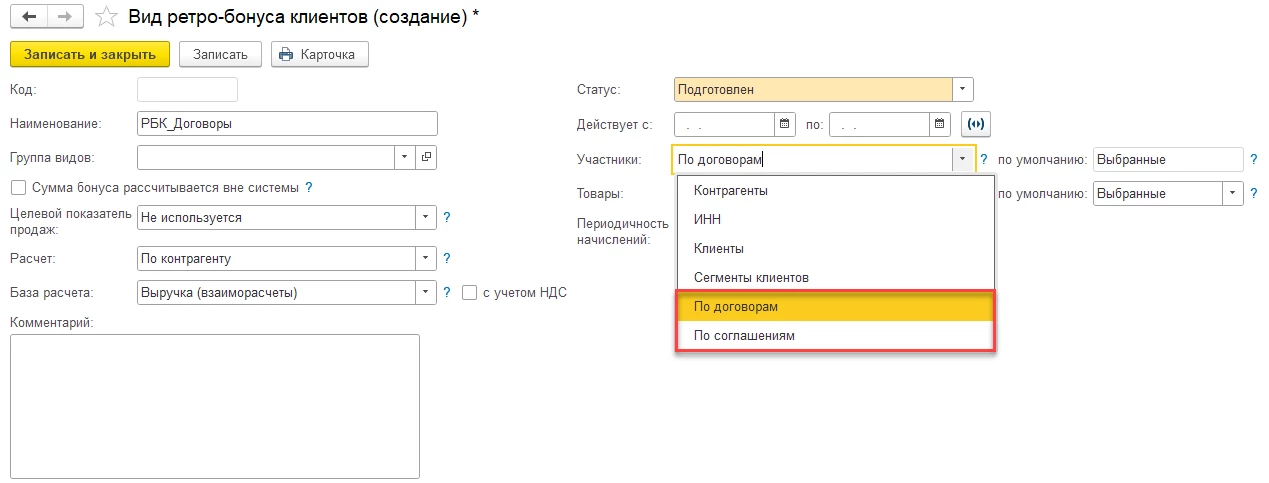The height and width of the screenshot is (483, 1269).
Task: Click inside the 'Комментарий' text area
Action: [214, 405]
